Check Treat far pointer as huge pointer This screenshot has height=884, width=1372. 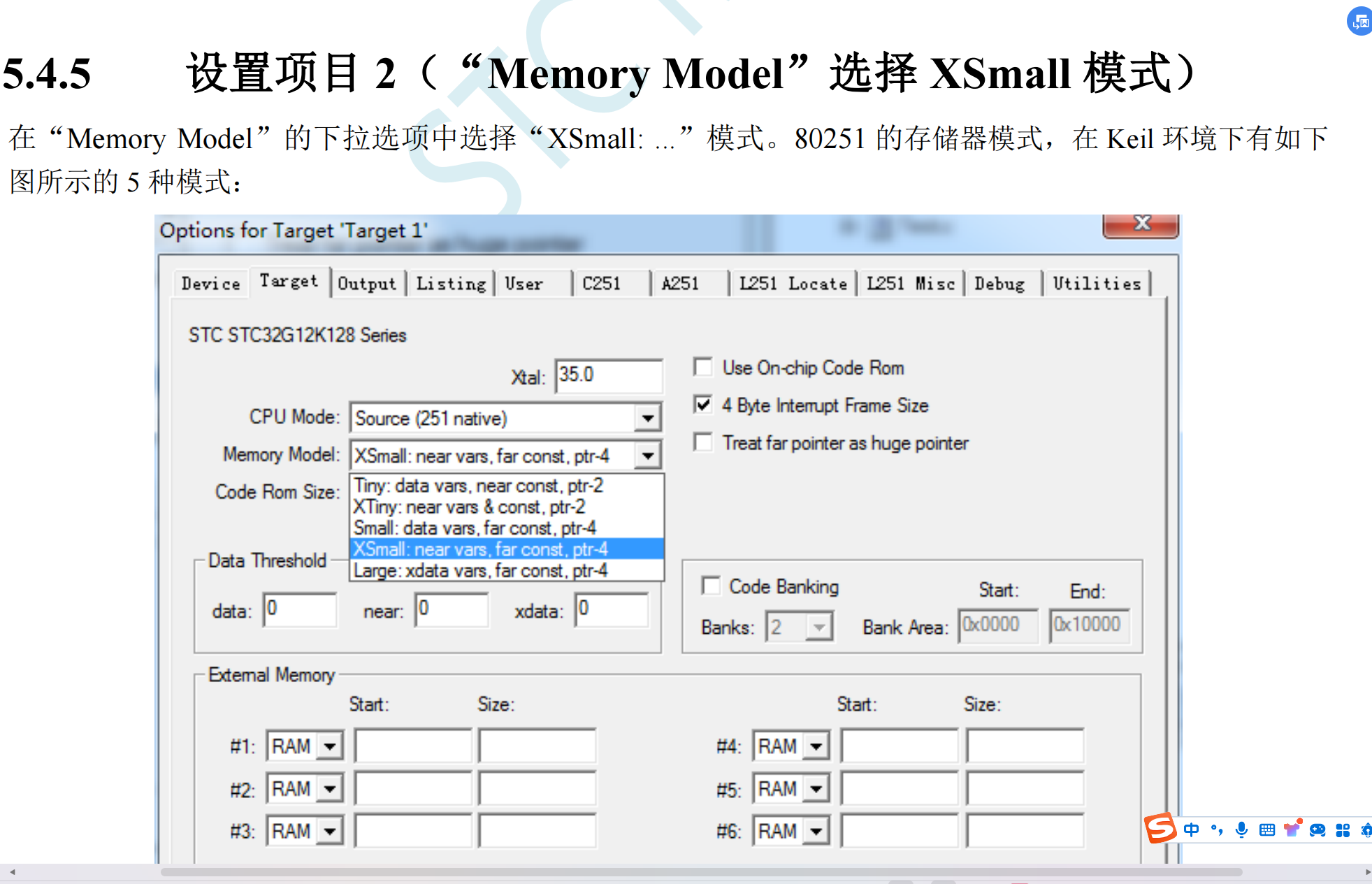point(702,442)
